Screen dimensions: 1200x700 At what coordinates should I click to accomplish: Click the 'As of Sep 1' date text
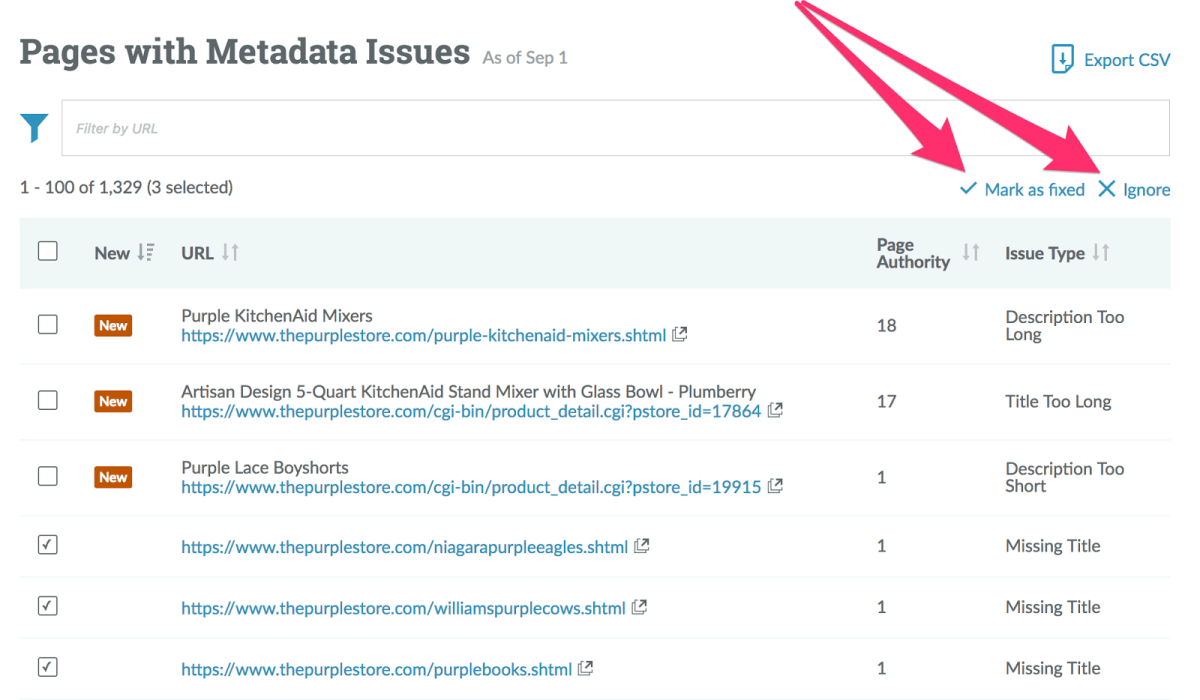pyautogui.click(x=525, y=58)
